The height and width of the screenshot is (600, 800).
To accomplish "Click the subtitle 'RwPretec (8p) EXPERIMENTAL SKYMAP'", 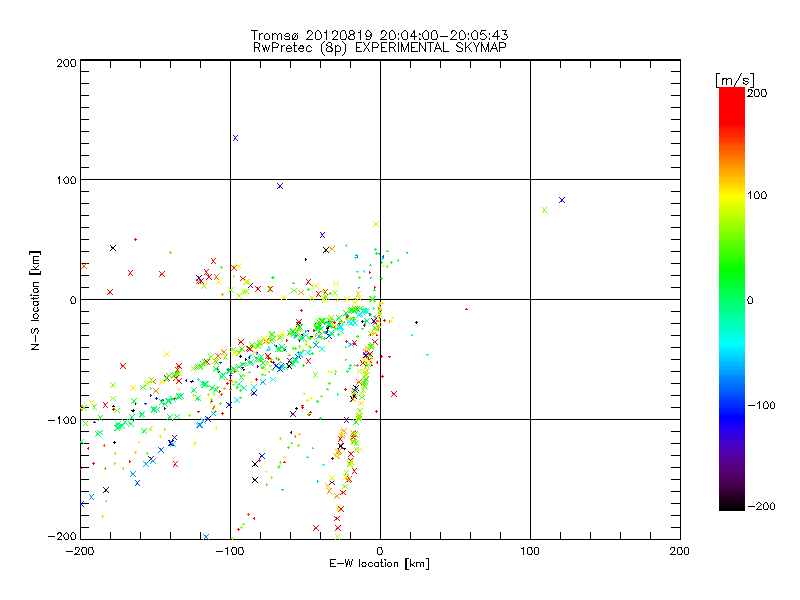I will coord(380,48).
